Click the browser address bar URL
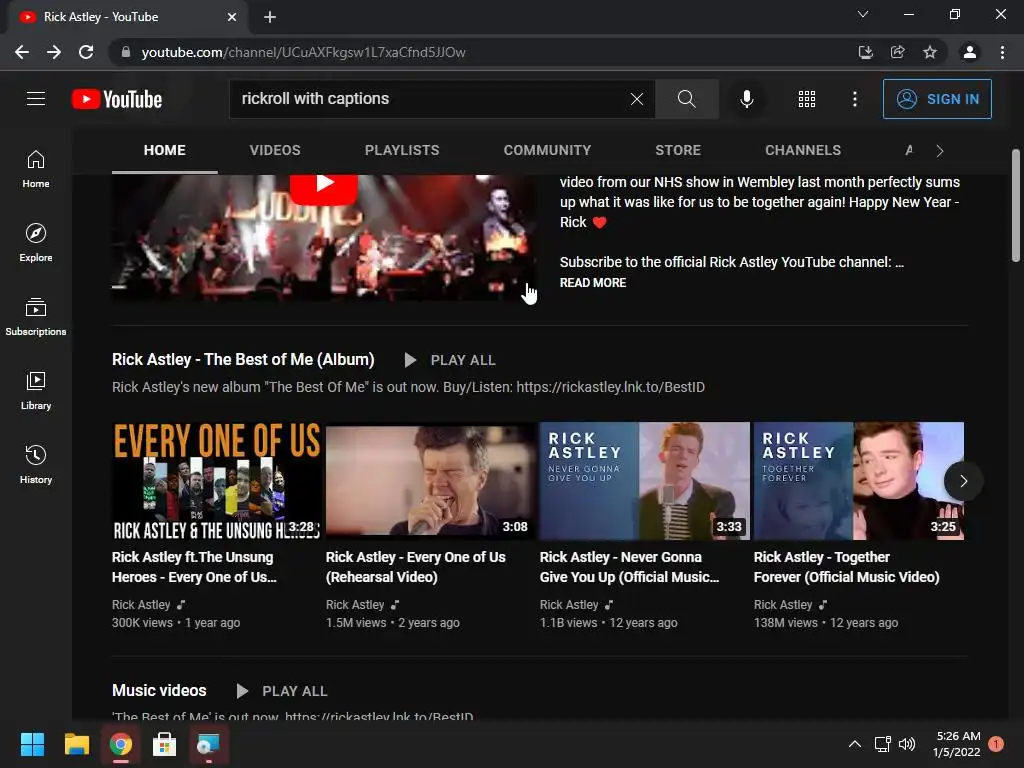 tap(303, 52)
